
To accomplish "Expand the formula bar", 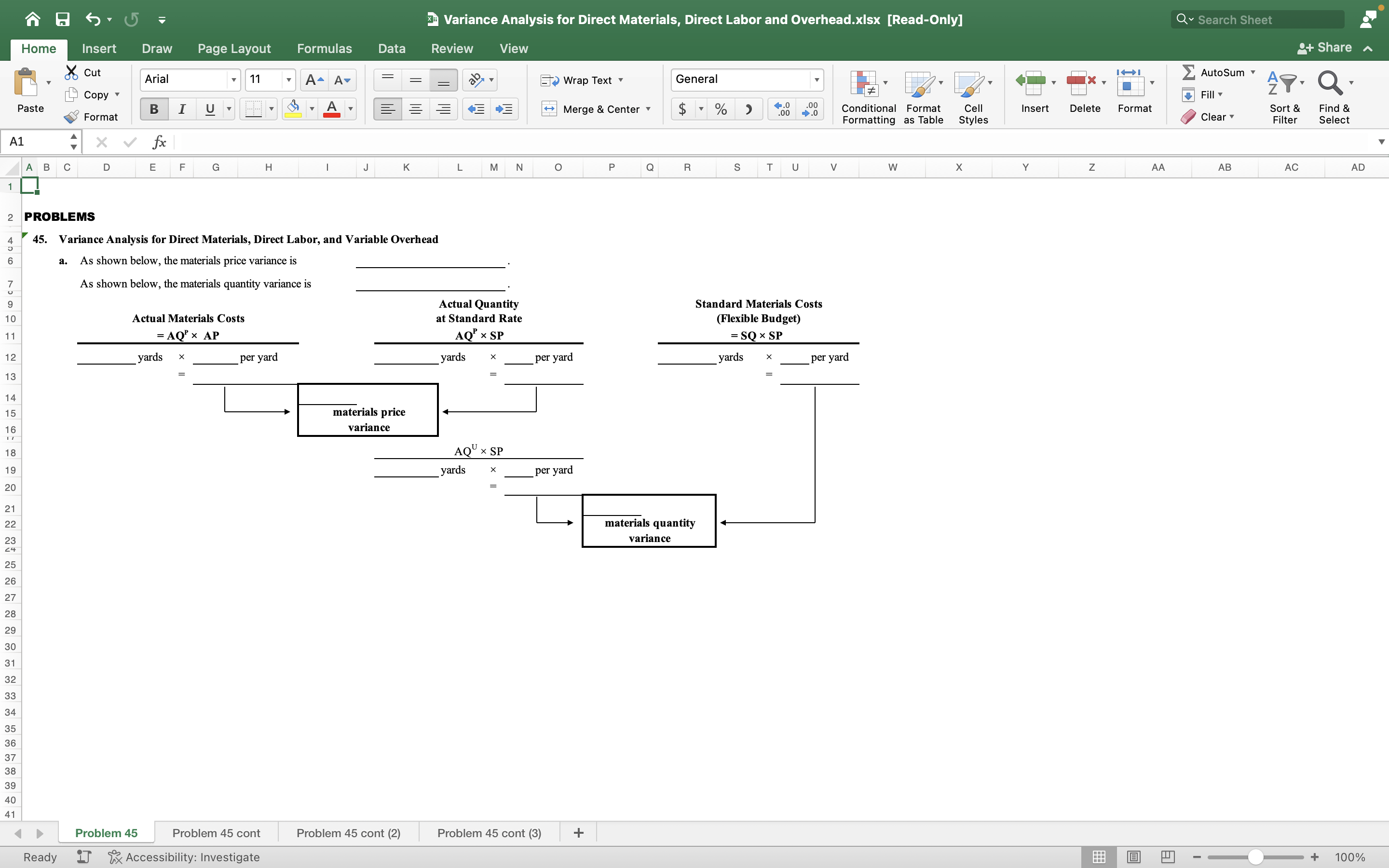I will [1381, 142].
